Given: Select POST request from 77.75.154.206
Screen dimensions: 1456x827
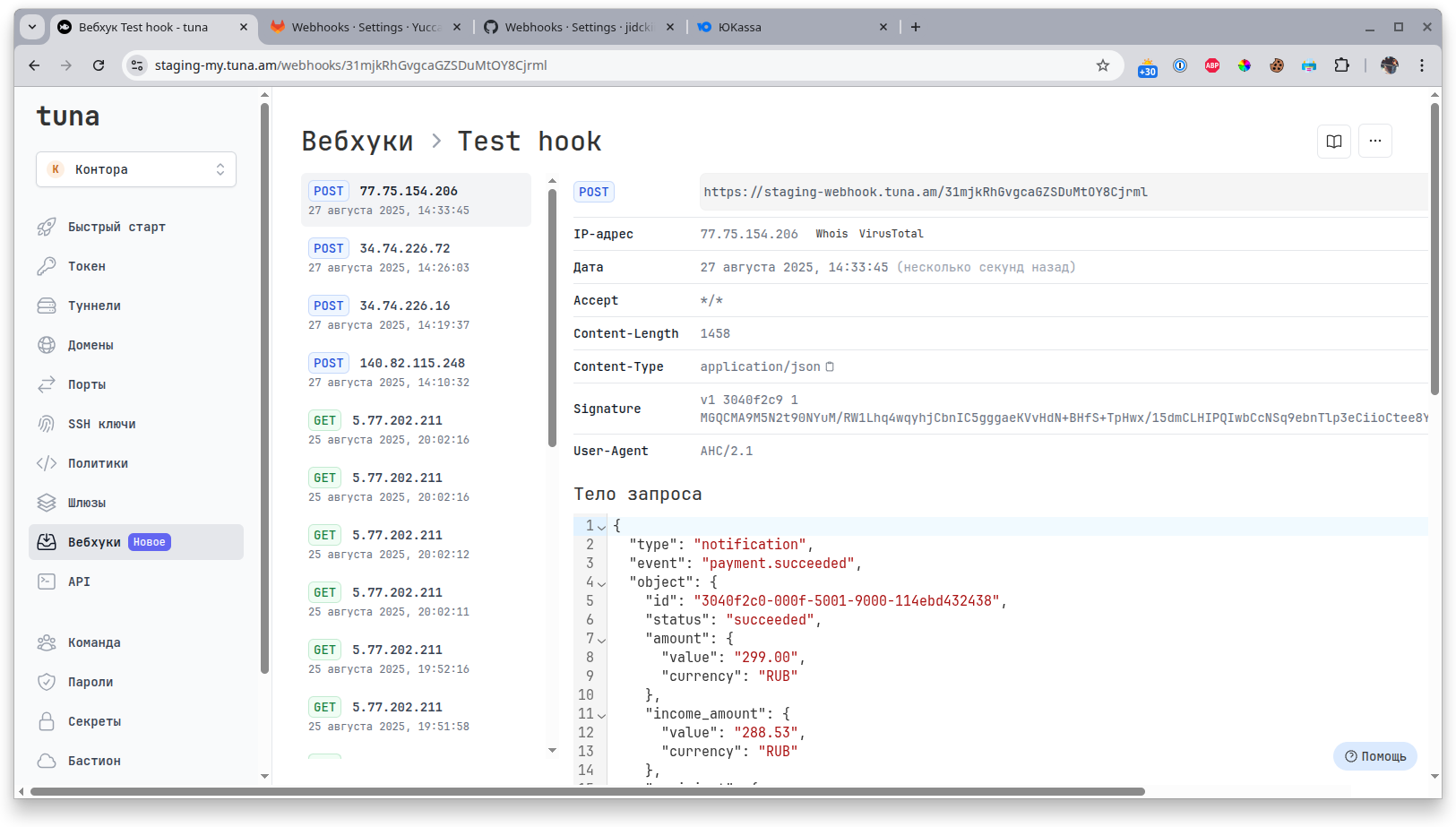Looking at the screenshot, I should [416, 200].
